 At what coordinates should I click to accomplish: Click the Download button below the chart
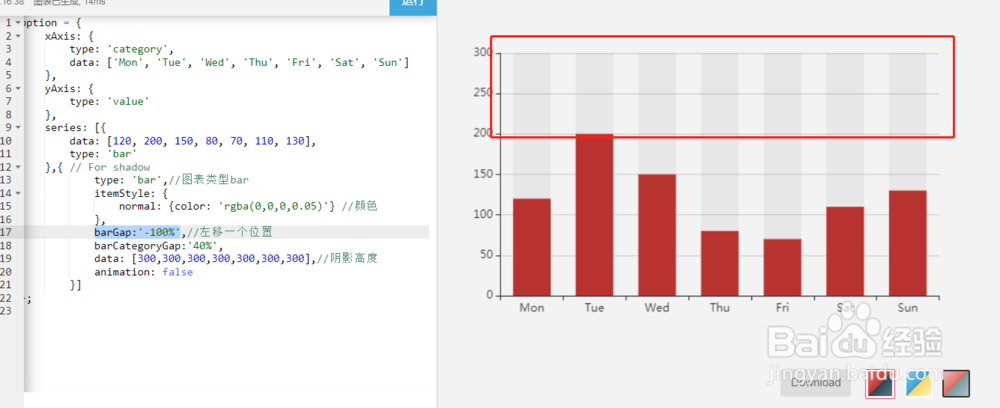click(x=816, y=382)
